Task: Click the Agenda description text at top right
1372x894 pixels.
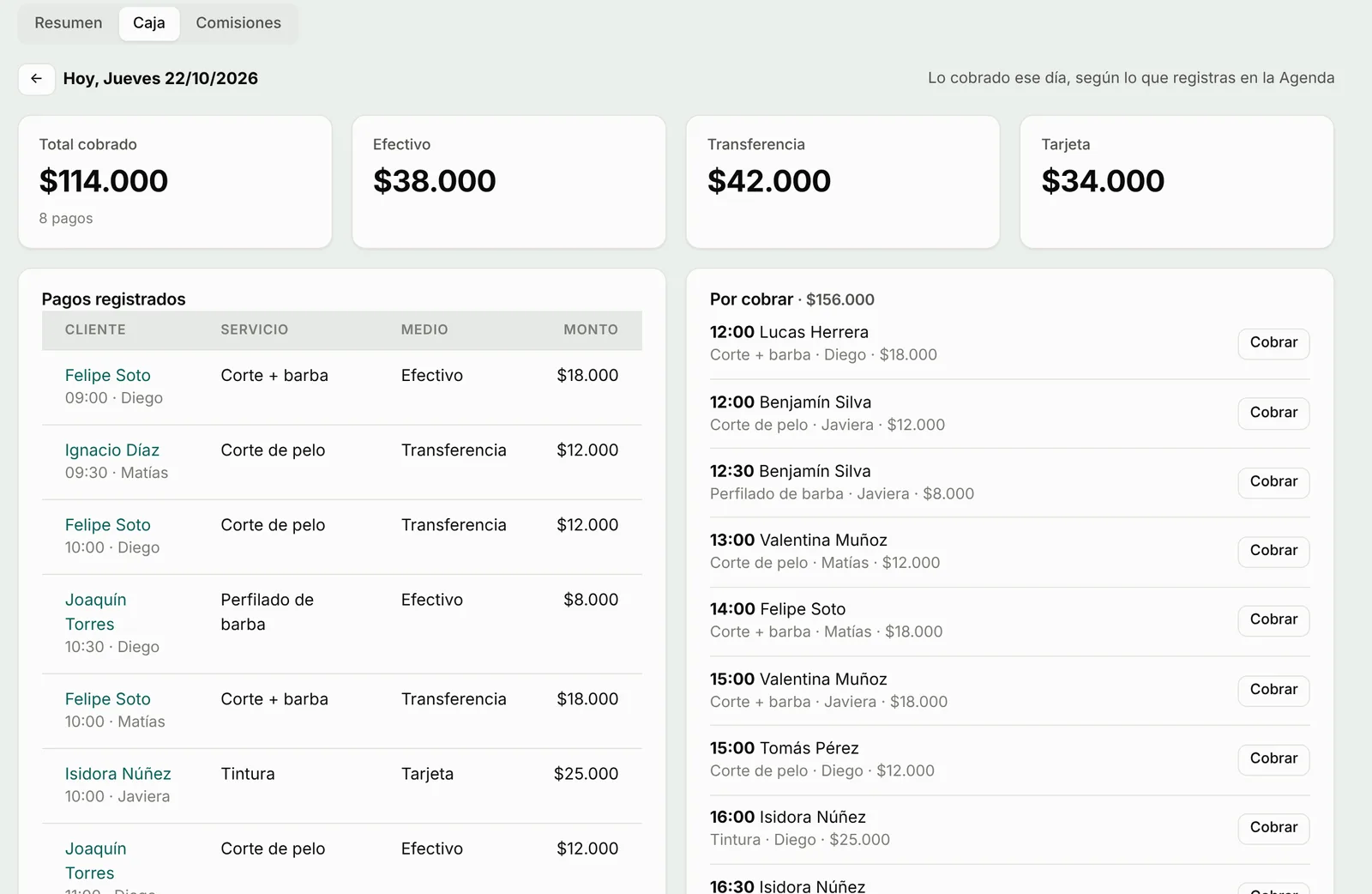Action: click(x=1131, y=78)
